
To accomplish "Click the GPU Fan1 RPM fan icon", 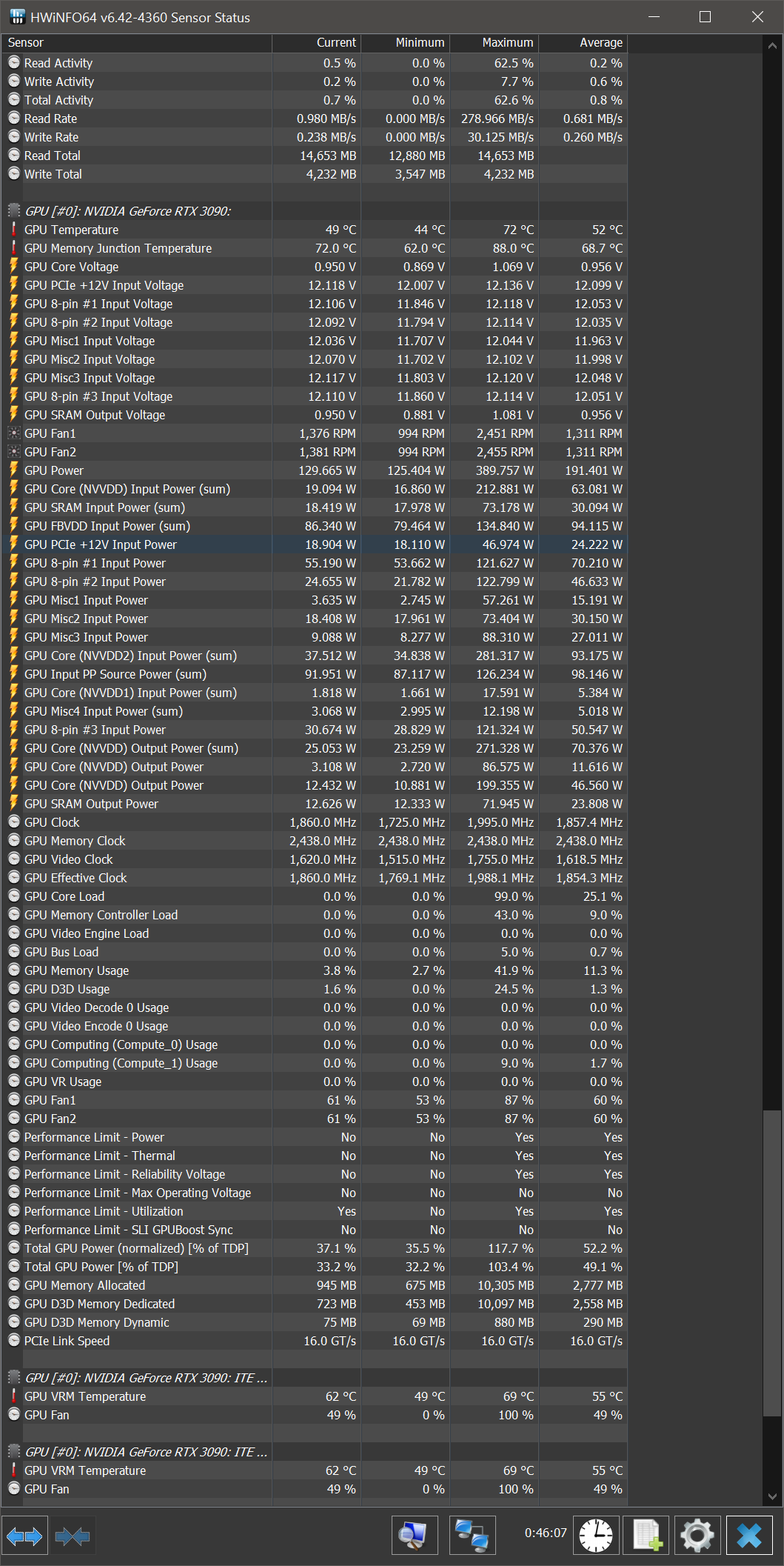I will [x=14, y=433].
